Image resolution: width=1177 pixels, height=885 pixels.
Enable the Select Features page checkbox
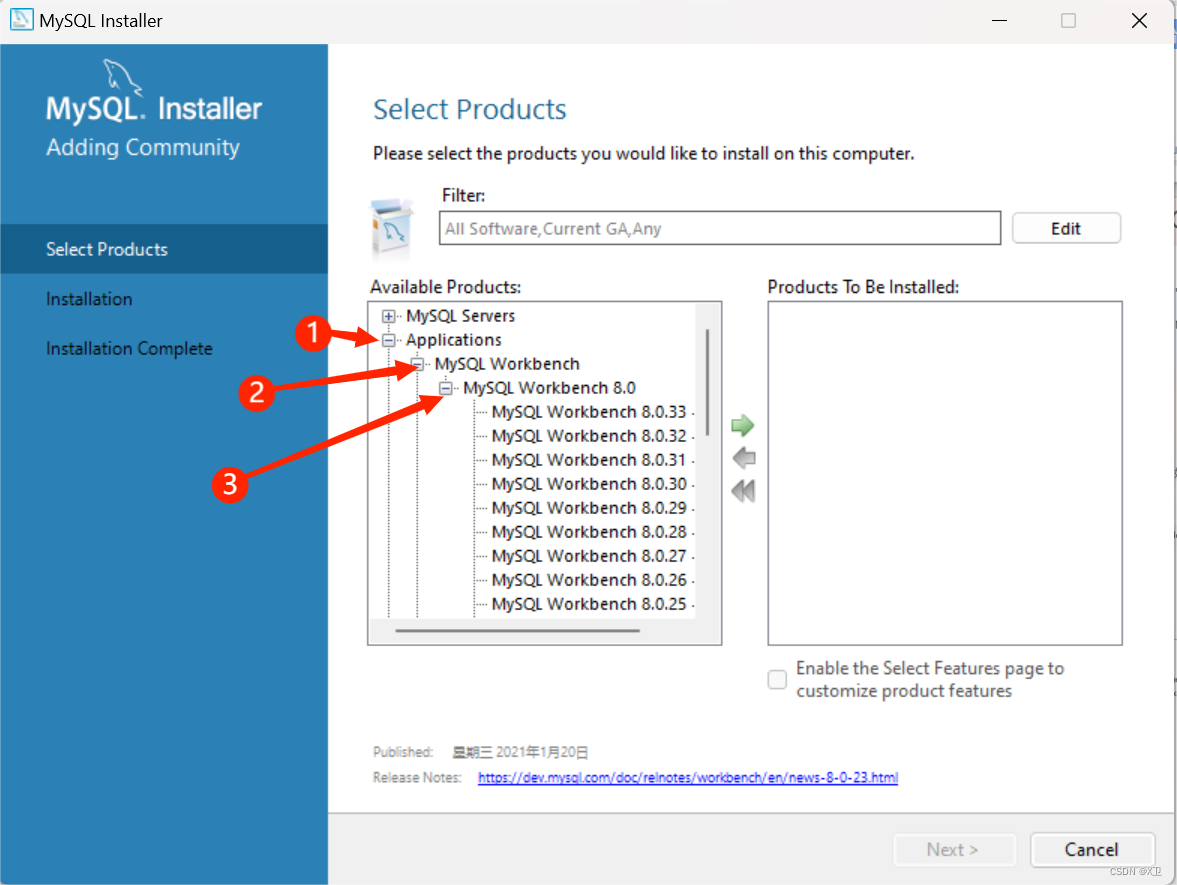coord(777,679)
